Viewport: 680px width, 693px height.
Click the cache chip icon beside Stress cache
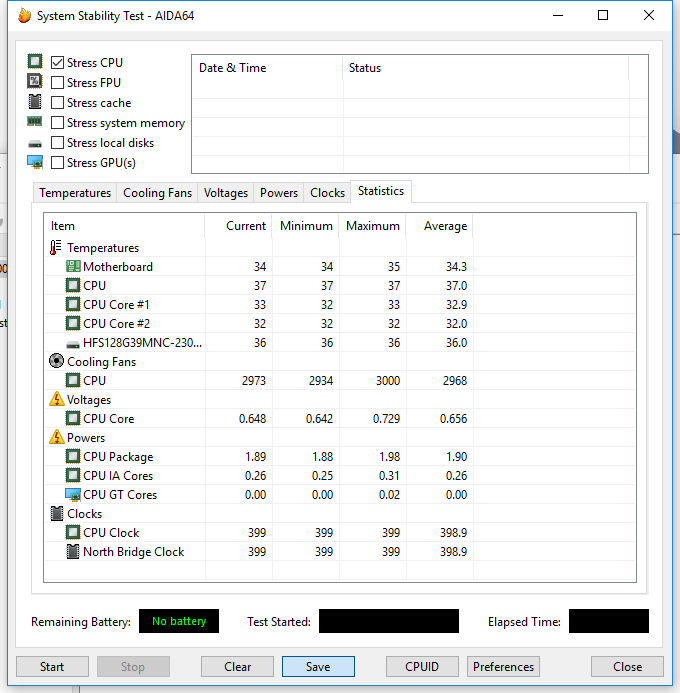pyautogui.click(x=35, y=101)
